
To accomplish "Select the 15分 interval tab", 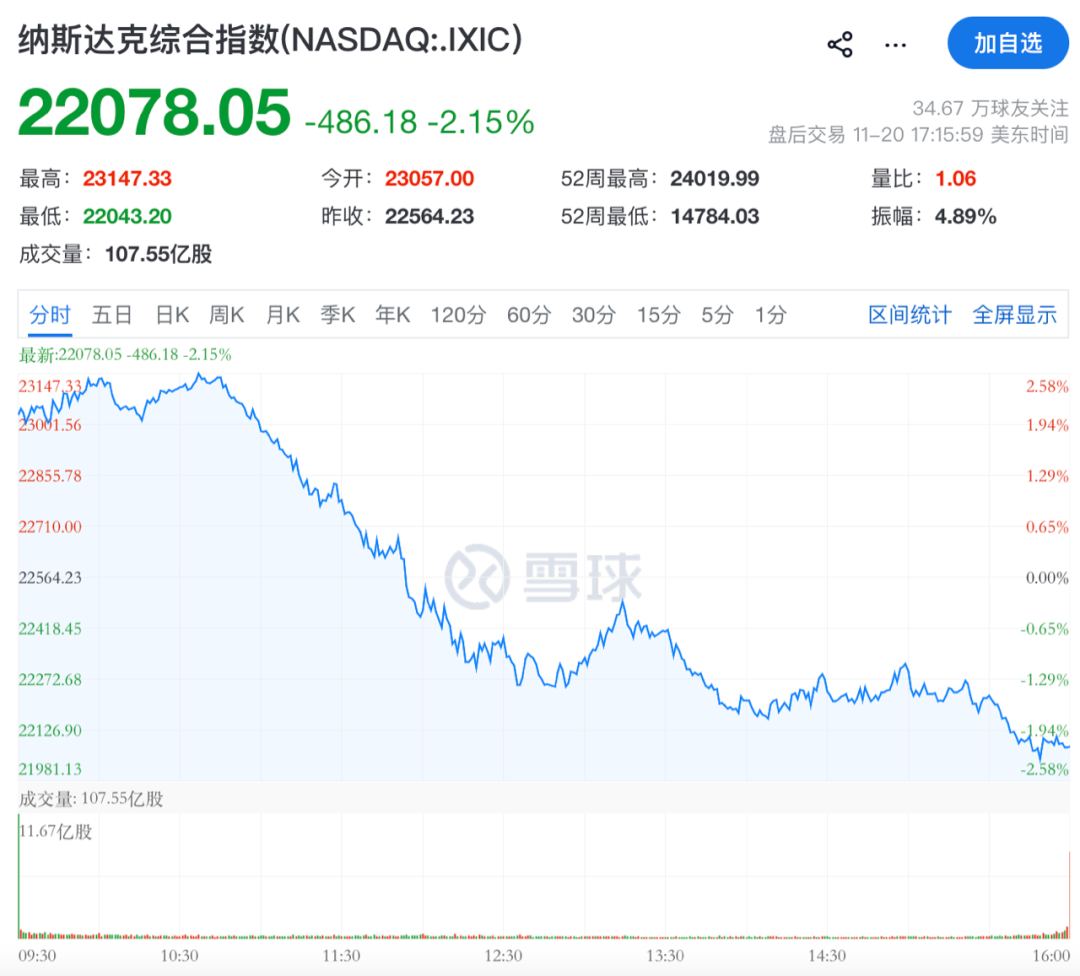I will pyautogui.click(x=658, y=315).
